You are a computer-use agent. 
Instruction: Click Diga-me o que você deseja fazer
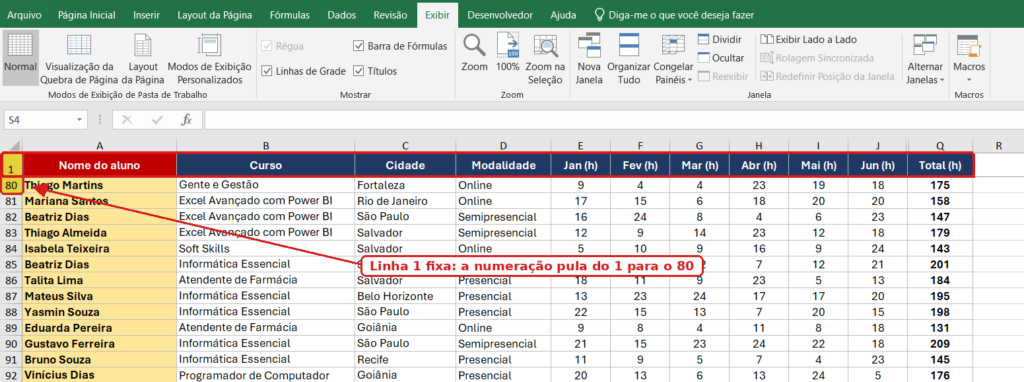682,14
